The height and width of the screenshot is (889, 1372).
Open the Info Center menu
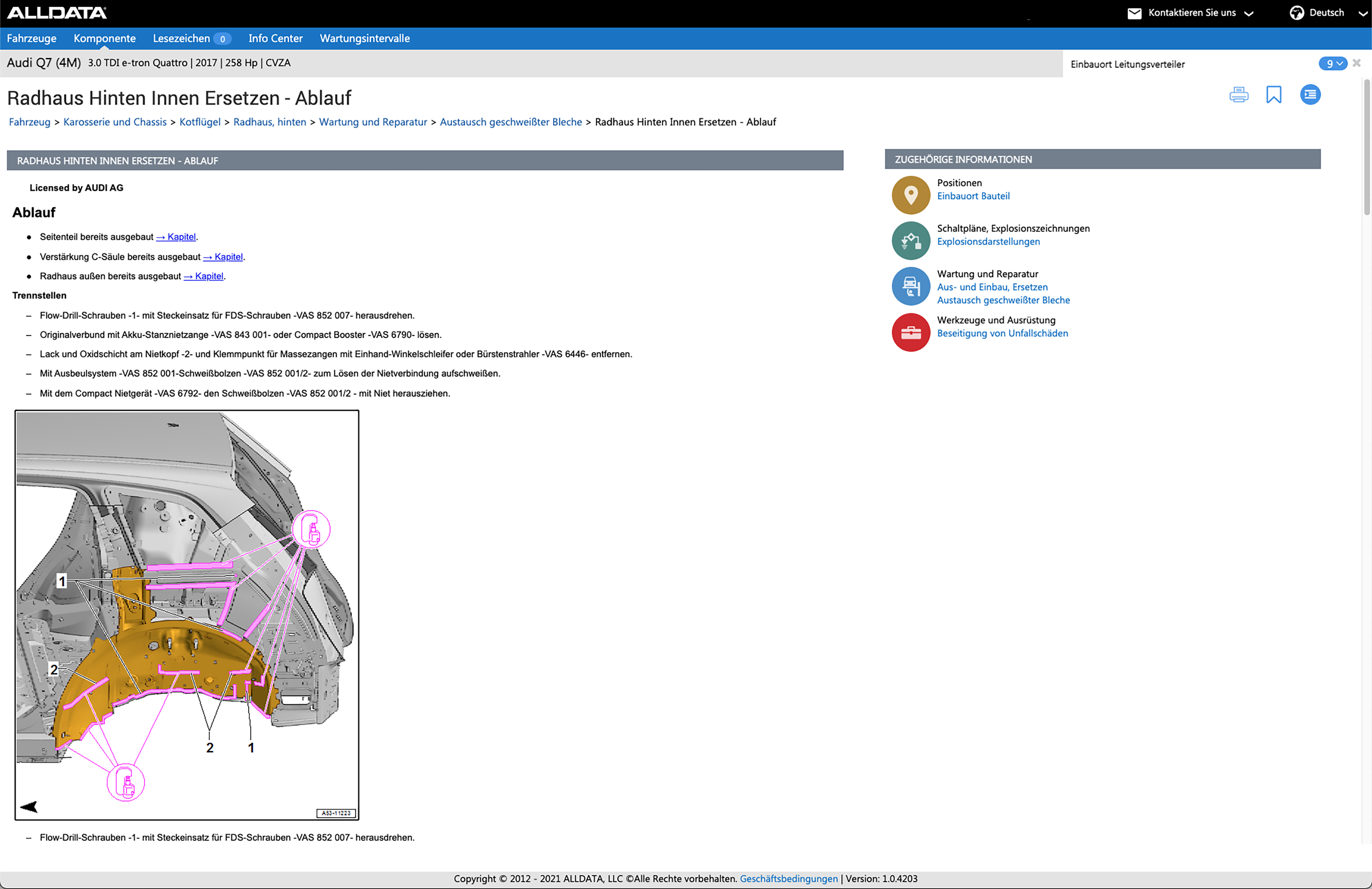click(275, 39)
